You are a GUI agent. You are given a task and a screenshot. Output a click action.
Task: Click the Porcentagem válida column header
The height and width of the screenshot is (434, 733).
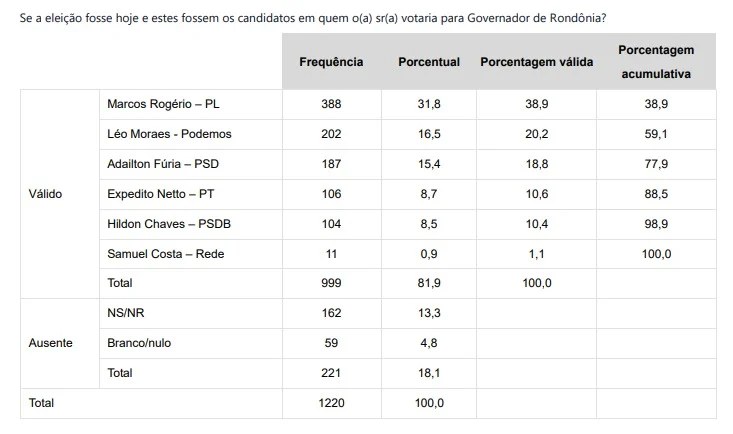point(536,62)
